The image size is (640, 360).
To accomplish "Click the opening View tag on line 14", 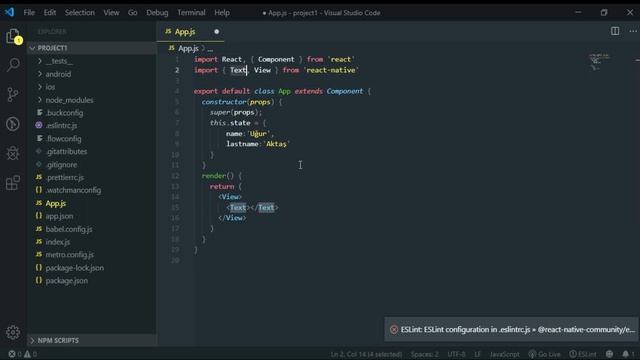I will [x=230, y=197].
